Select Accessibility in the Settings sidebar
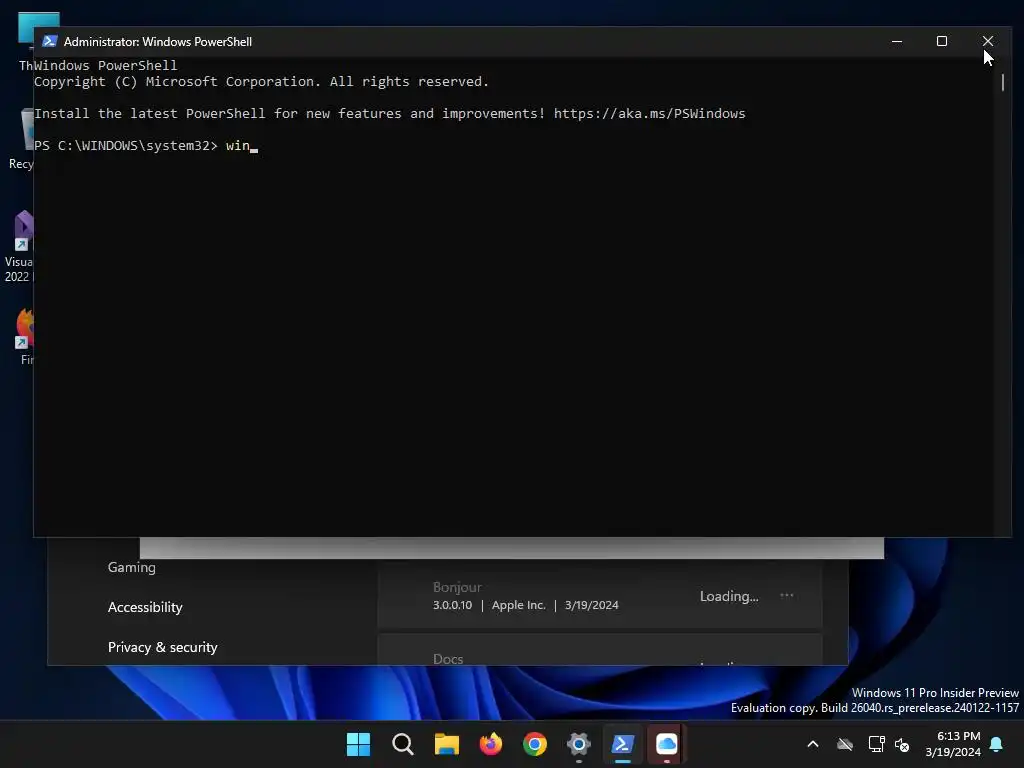Image resolution: width=1024 pixels, height=768 pixels. point(145,607)
